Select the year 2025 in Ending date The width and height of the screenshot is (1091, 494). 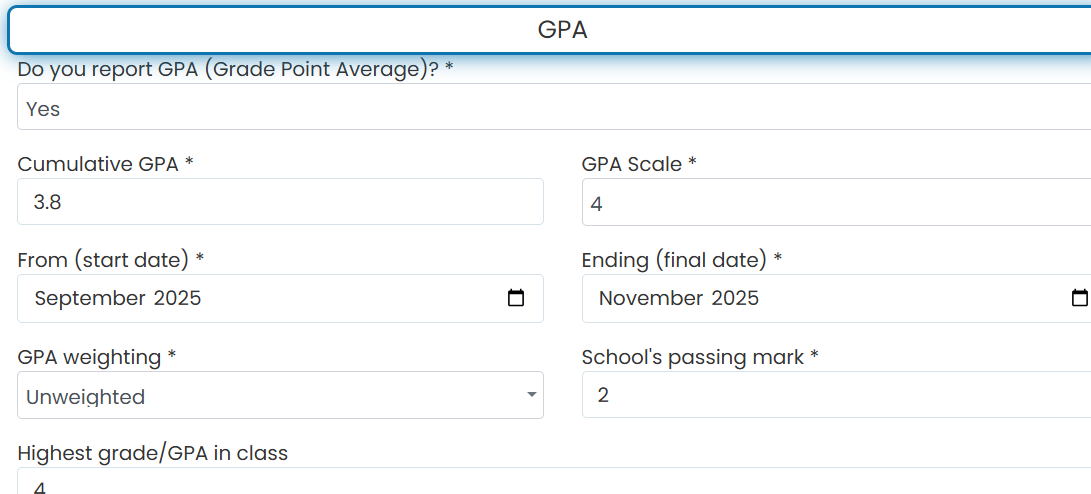tap(735, 298)
